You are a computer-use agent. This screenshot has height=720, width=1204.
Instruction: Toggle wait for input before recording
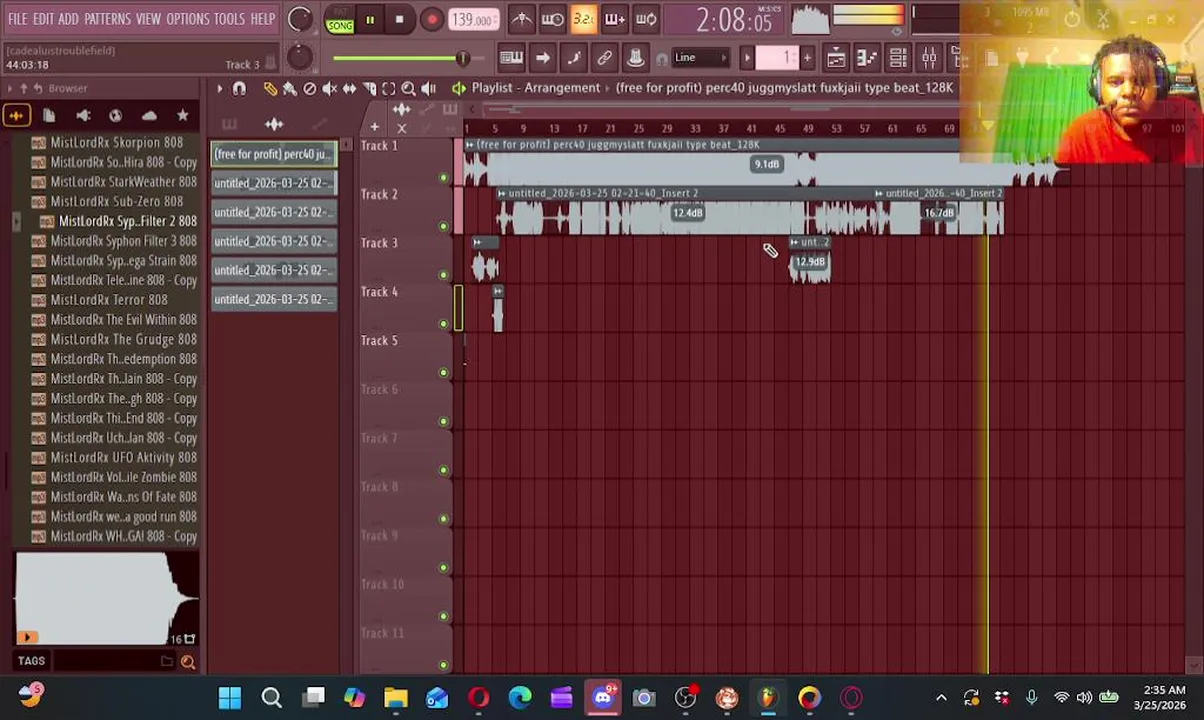552,19
